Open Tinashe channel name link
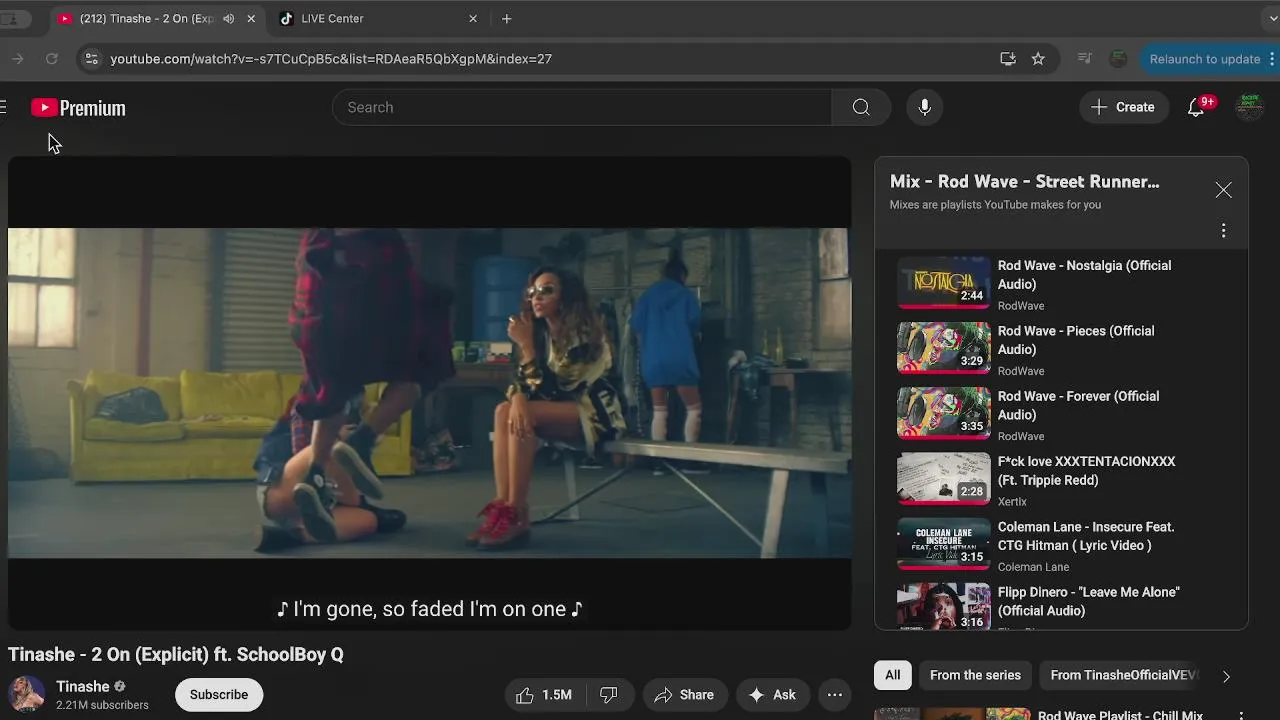Screen dimensions: 1280x720 (83, 687)
